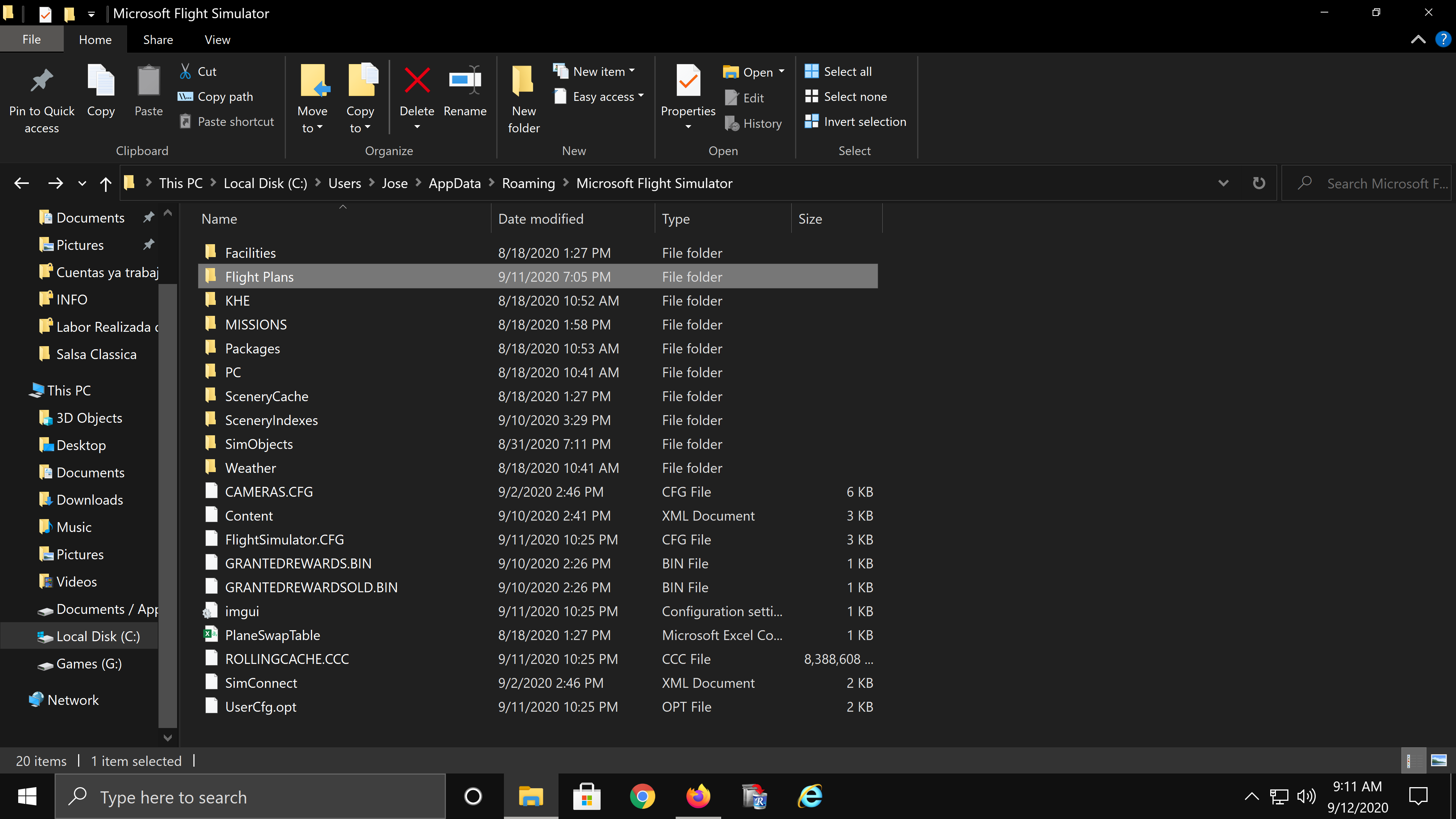This screenshot has width=1456, height=819.
Task: Switch to Large icons view in status bar
Action: coord(1439,761)
